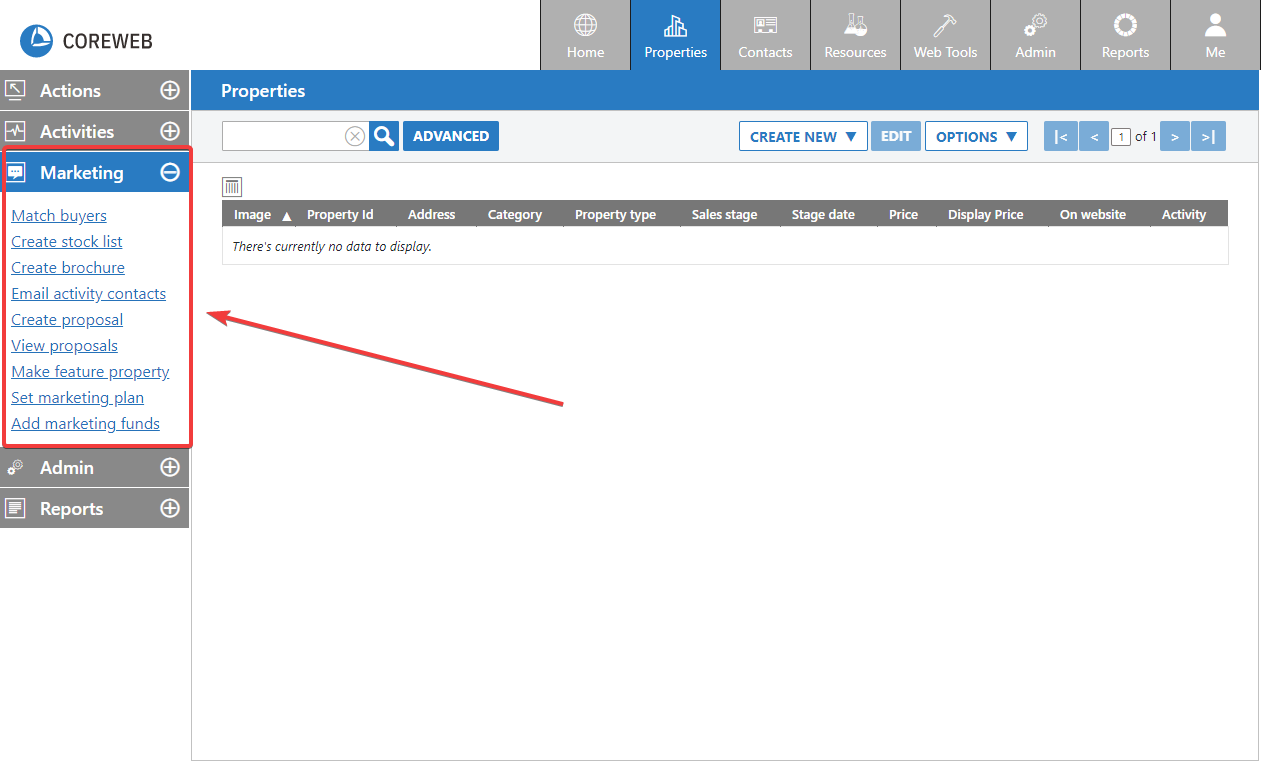Switch to the Resources tab
The image size is (1261, 762).
(855, 36)
